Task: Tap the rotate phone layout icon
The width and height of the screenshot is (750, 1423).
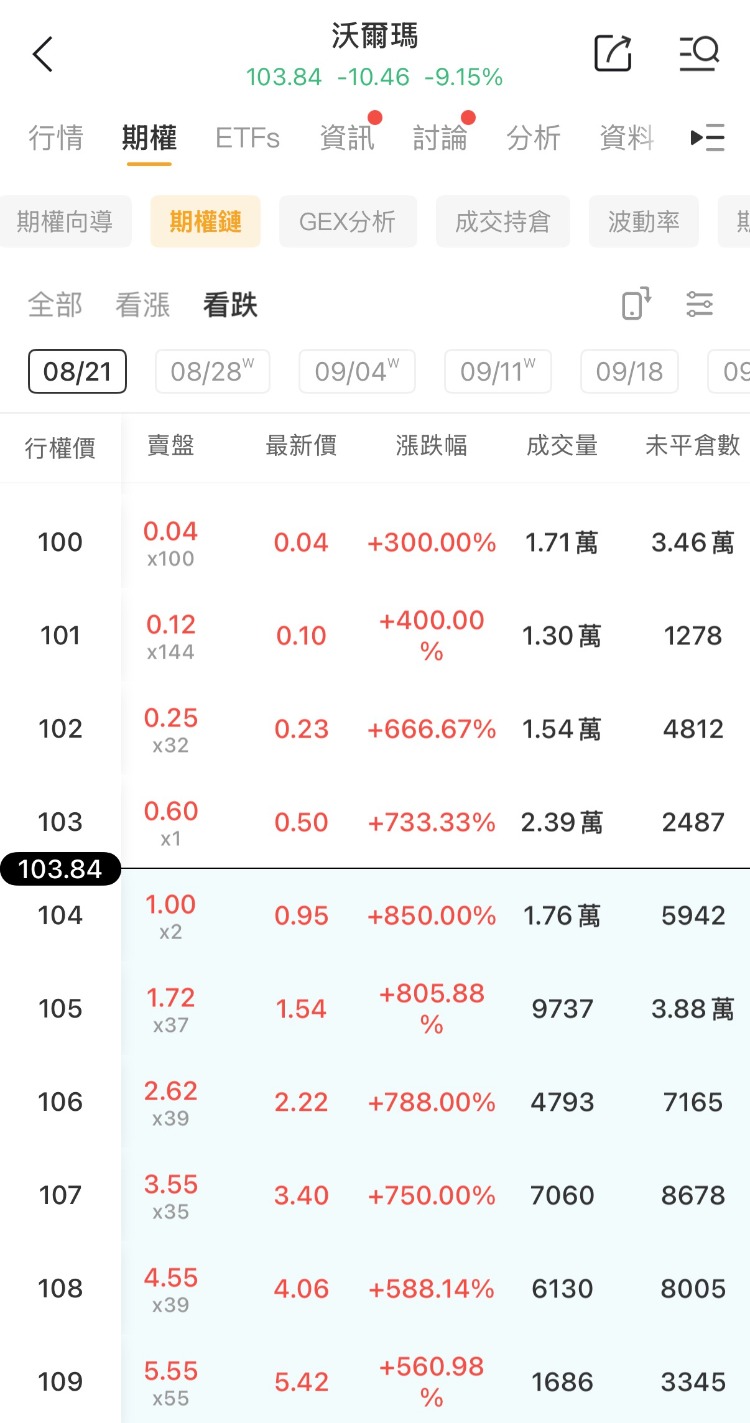Action: click(x=636, y=303)
